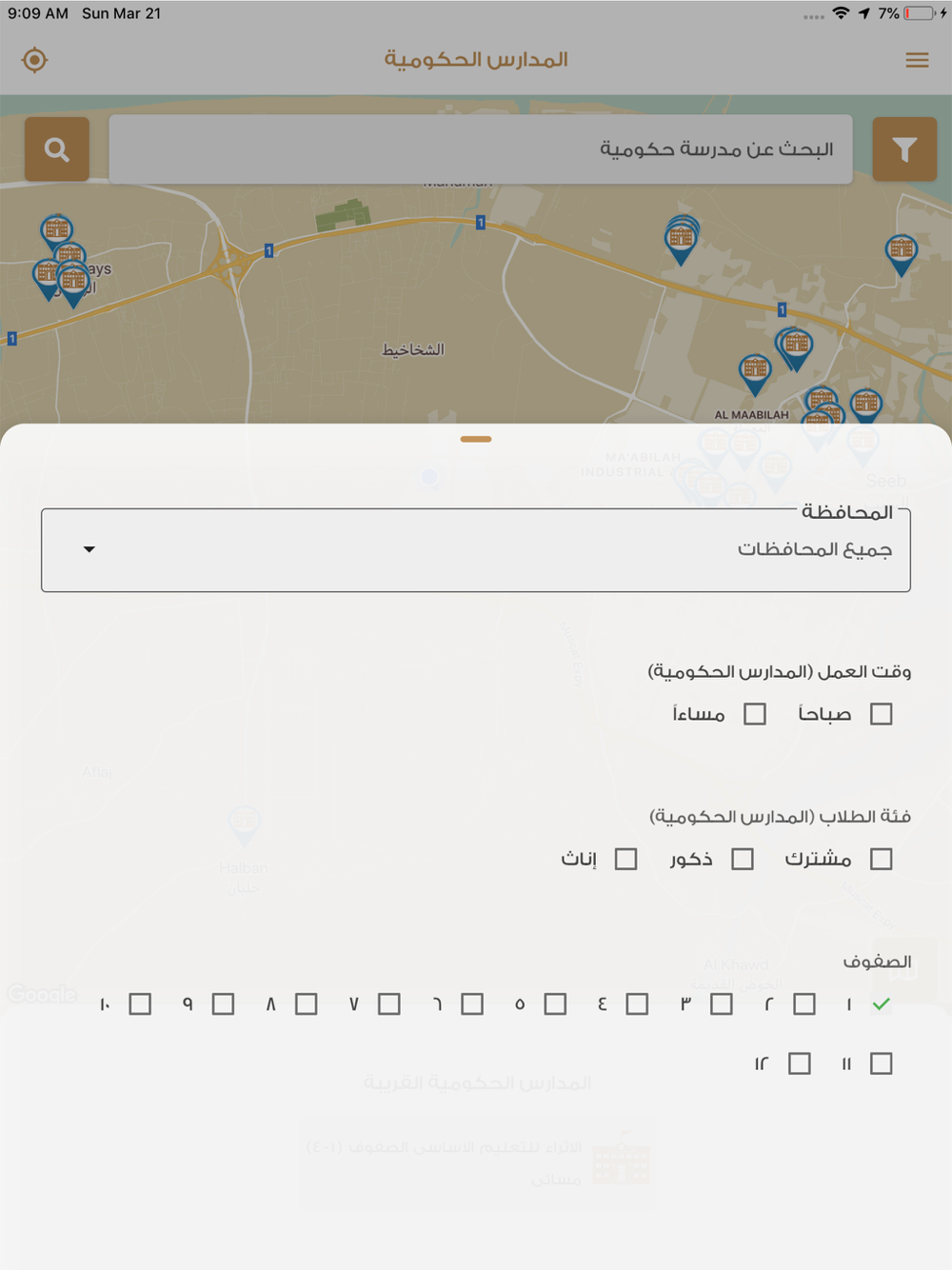Tick the grade ١٢ checkbox

pyautogui.click(x=800, y=1063)
